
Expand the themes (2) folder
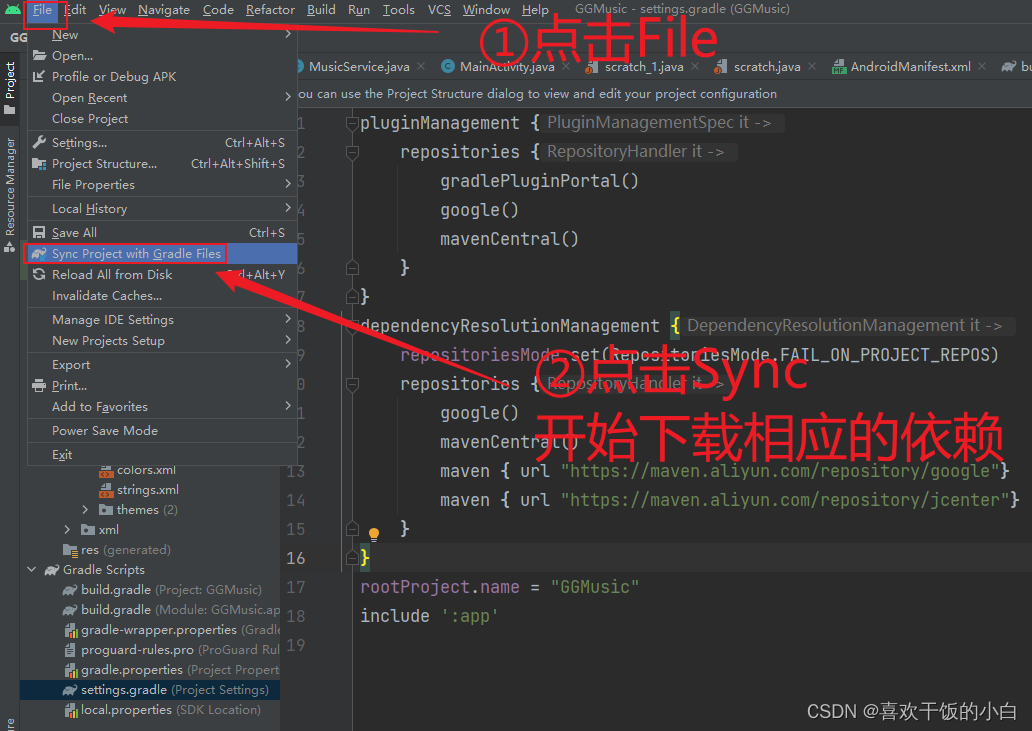85,509
